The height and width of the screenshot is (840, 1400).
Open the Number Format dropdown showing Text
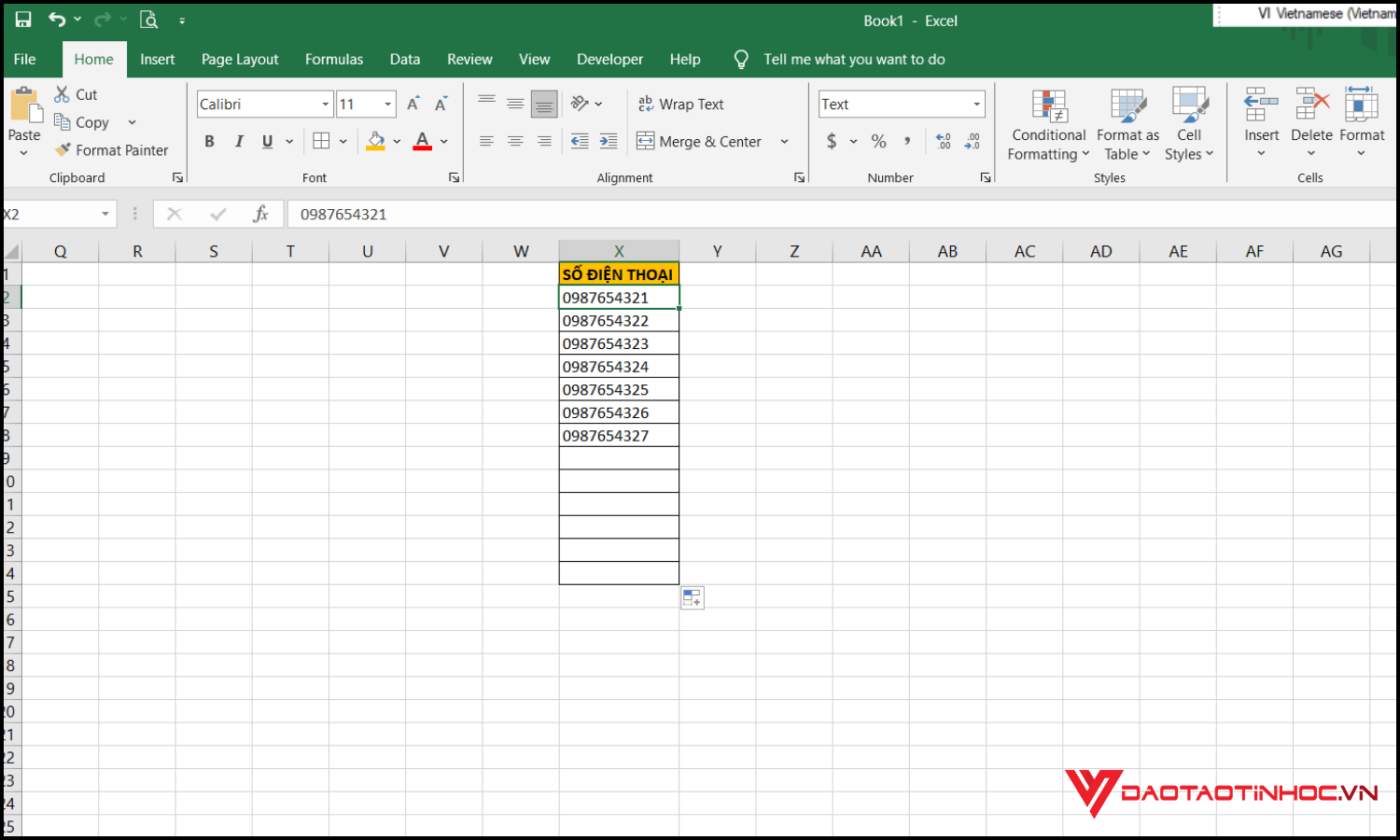click(x=976, y=105)
